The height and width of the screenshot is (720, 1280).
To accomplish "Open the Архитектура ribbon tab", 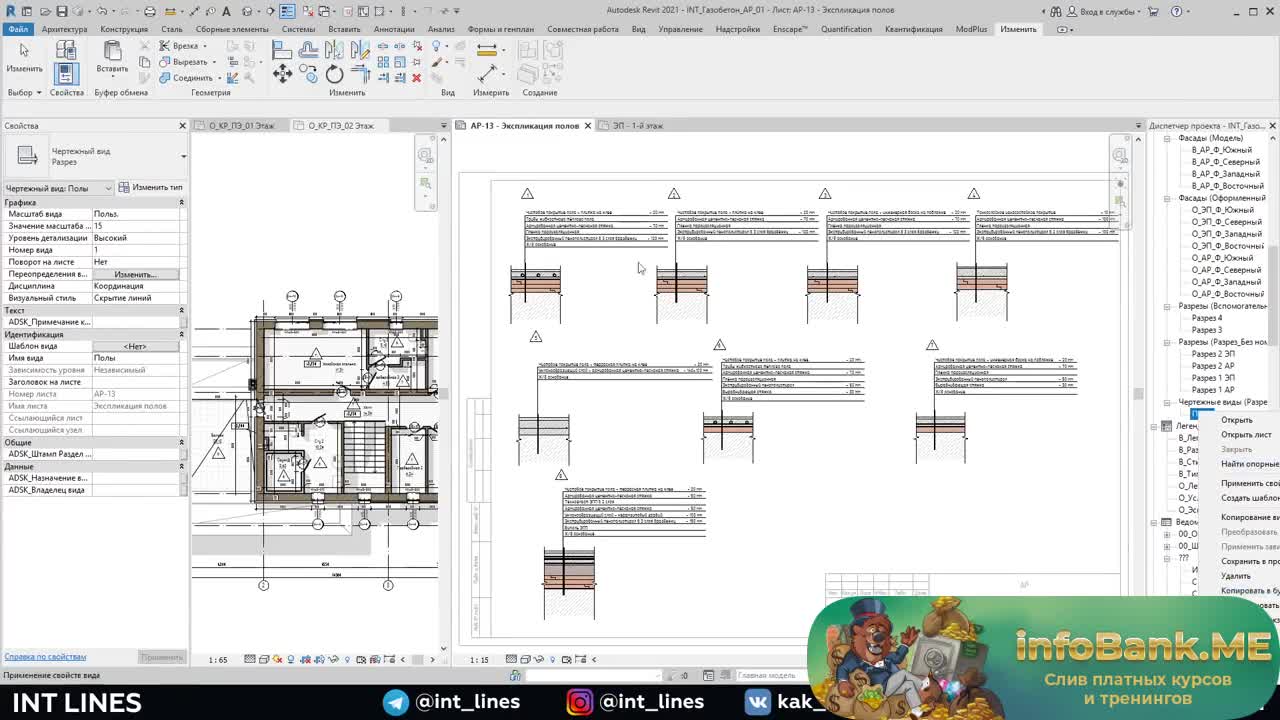I will (x=64, y=29).
